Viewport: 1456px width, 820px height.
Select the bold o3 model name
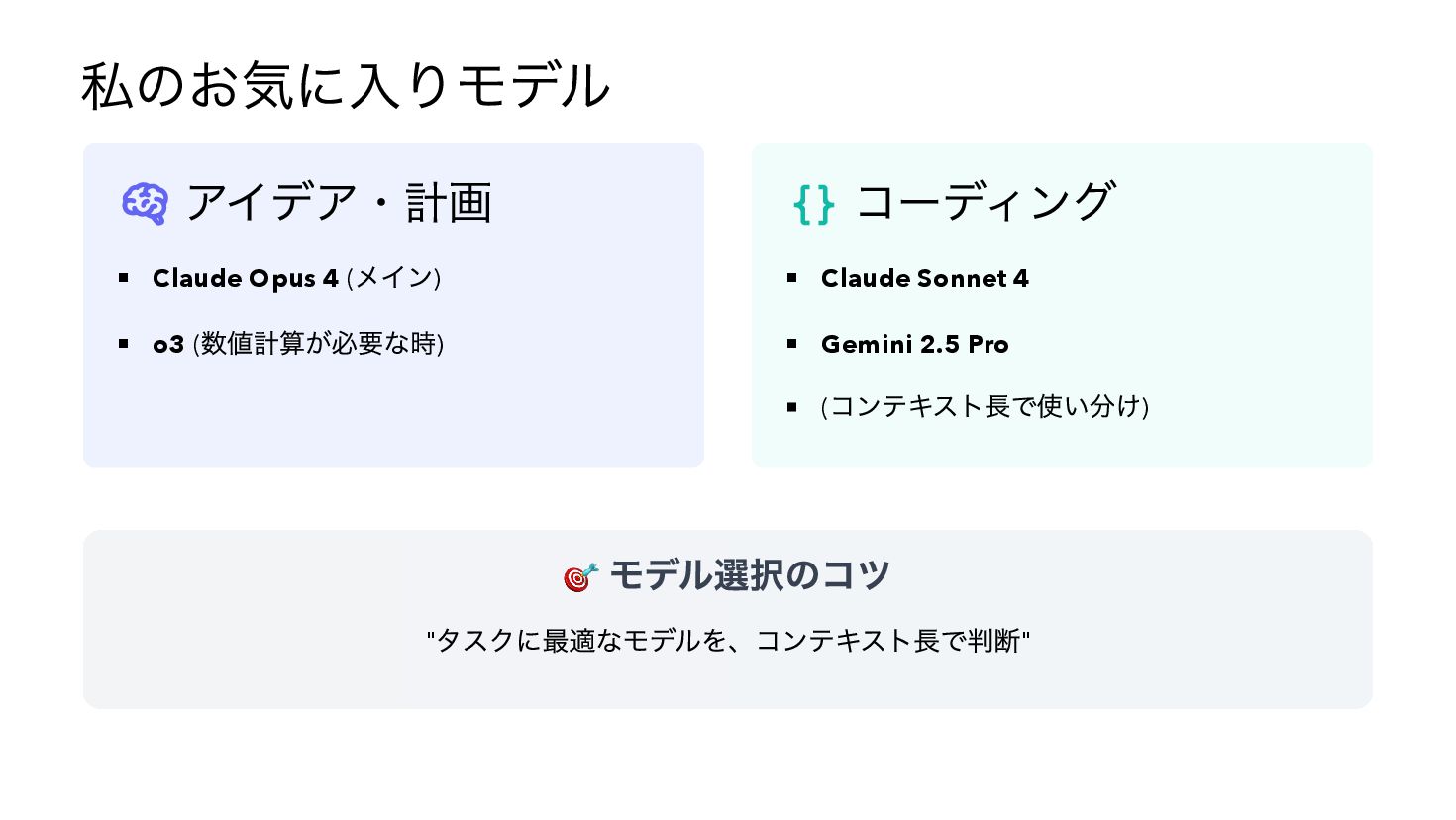coord(168,344)
